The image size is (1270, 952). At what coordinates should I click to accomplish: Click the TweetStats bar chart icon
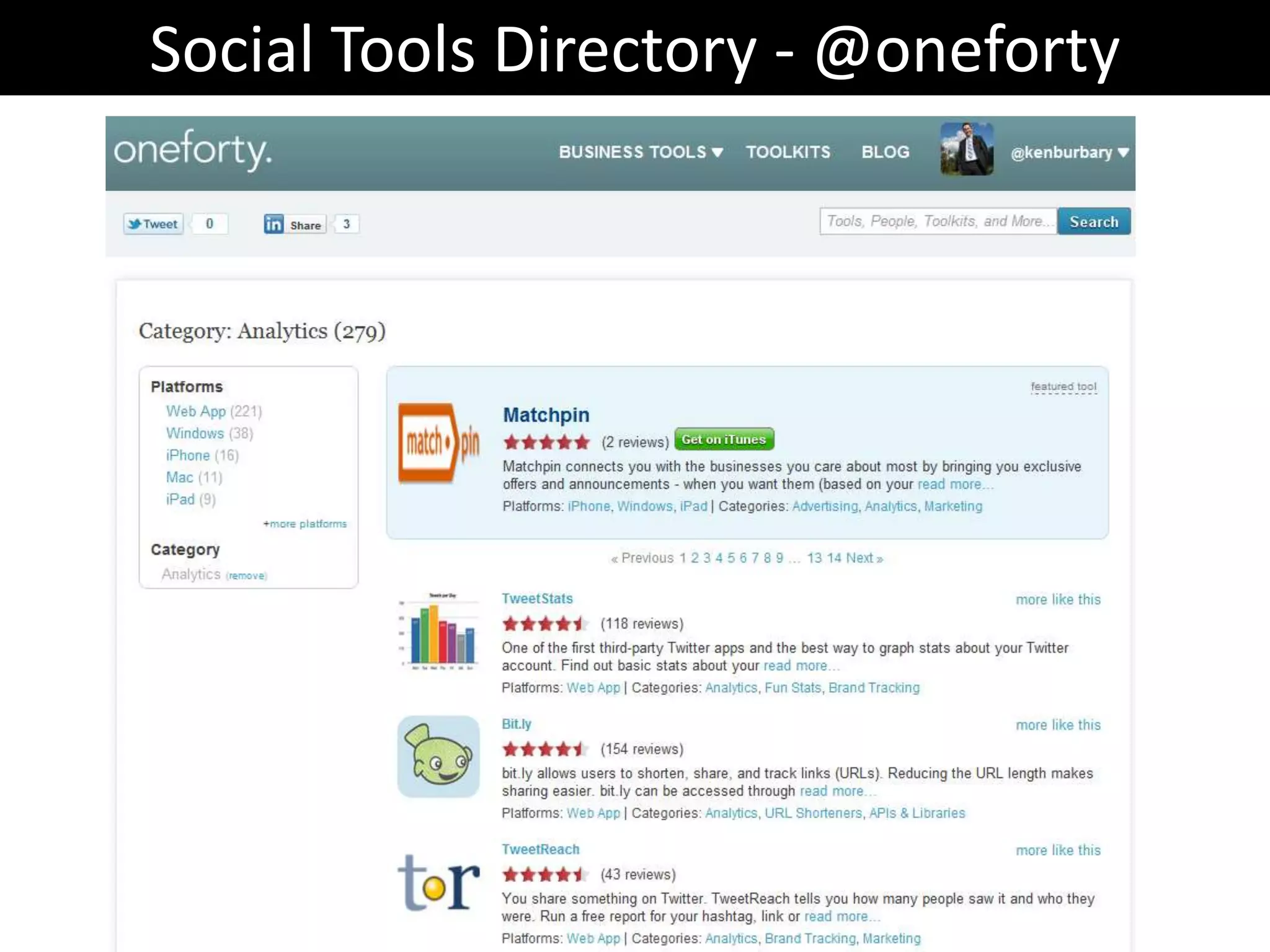tap(438, 632)
